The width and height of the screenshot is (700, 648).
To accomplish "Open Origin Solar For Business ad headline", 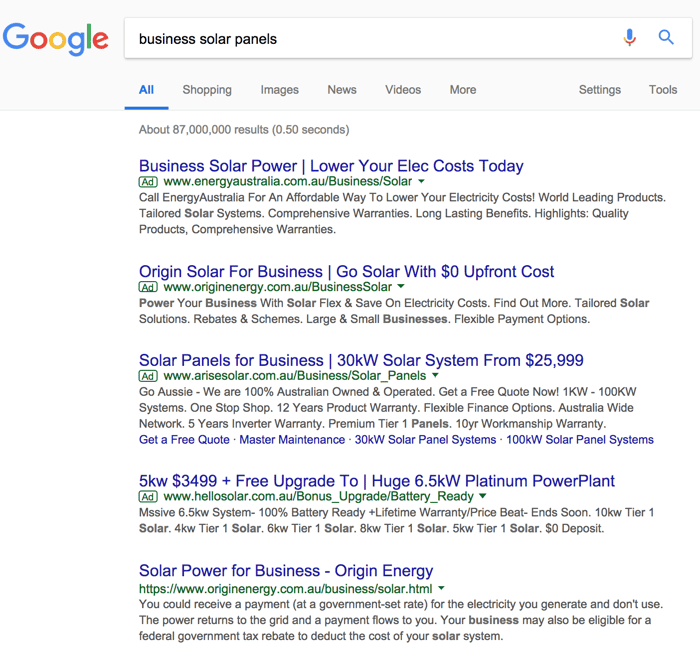I will pos(346,271).
